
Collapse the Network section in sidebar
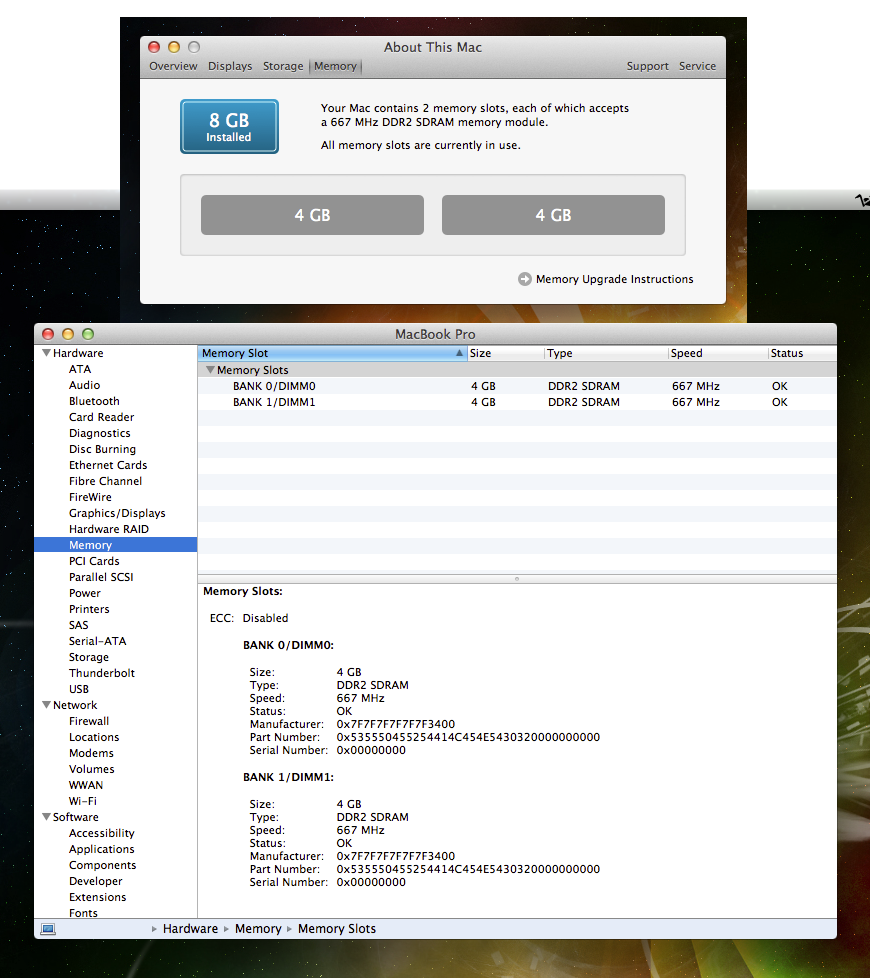tap(46, 705)
